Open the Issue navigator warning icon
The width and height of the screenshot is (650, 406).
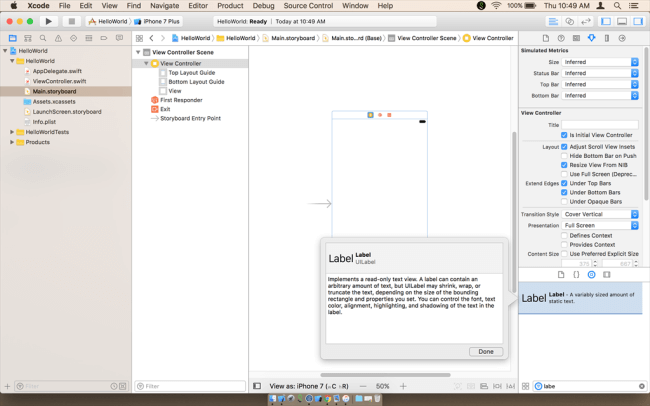point(58,38)
